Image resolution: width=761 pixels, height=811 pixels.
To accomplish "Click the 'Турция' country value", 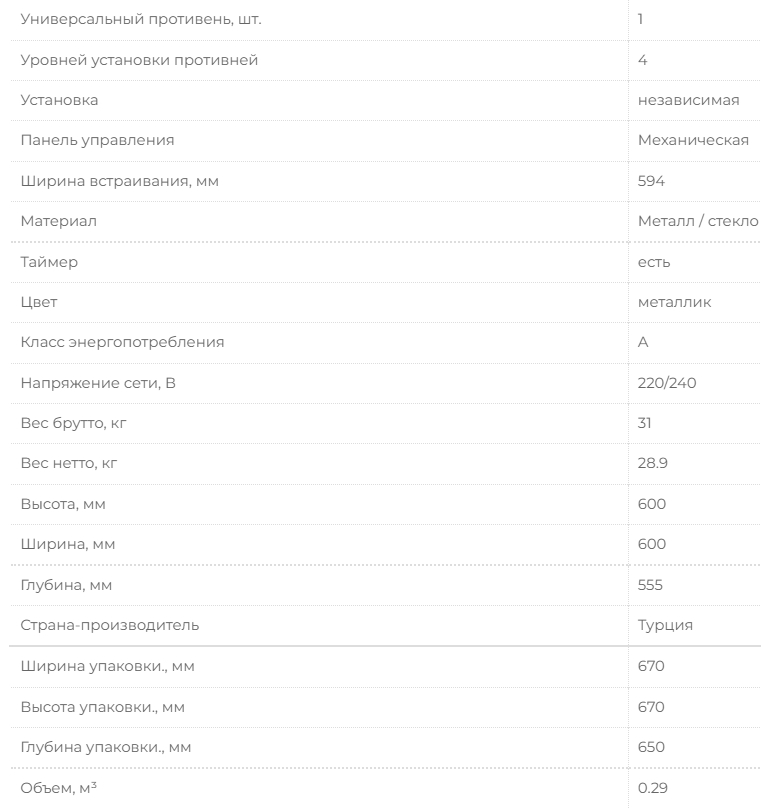I will [665, 625].
